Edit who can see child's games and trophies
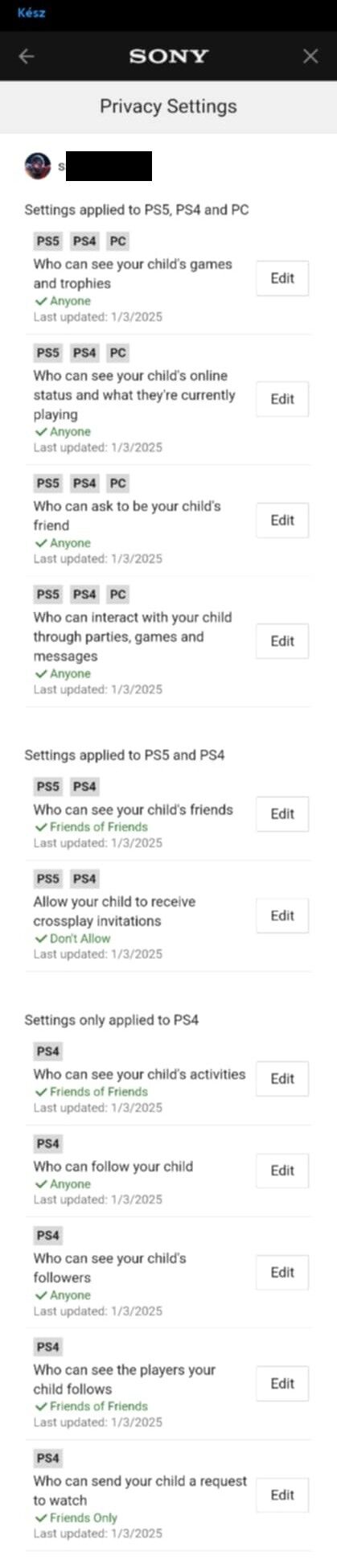 pos(282,278)
